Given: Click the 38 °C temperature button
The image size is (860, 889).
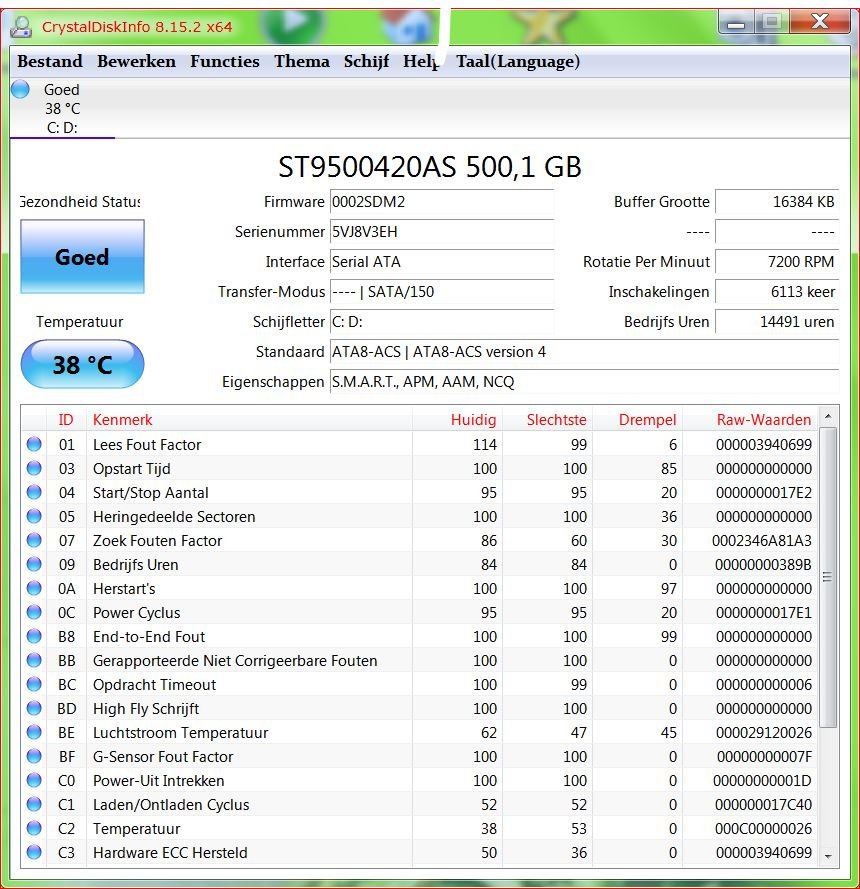Looking at the screenshot, I should [x=82, y=365].
